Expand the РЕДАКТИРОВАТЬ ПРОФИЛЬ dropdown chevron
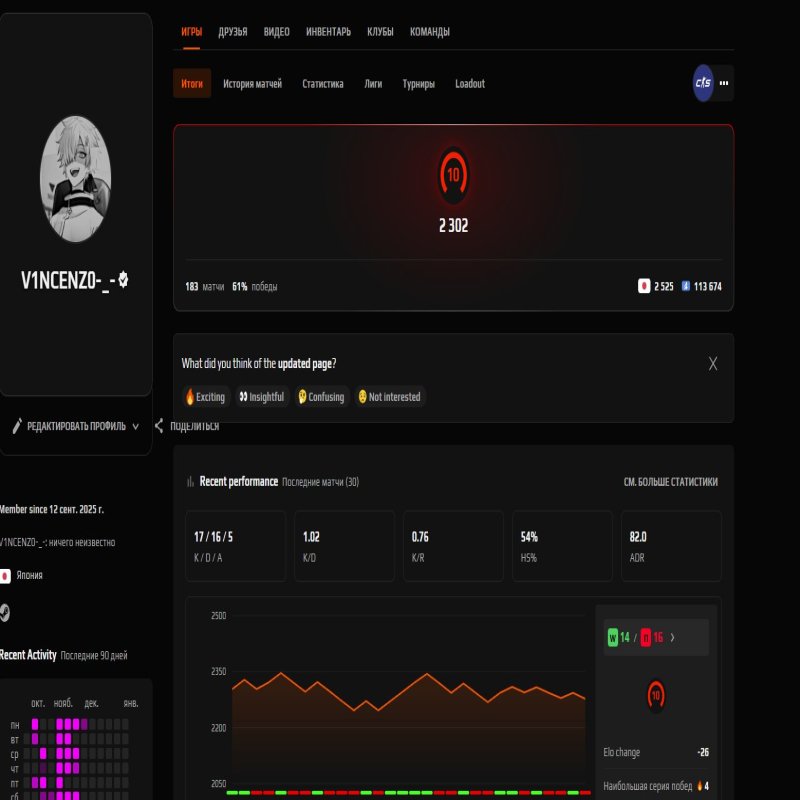 tap(136, 424)
